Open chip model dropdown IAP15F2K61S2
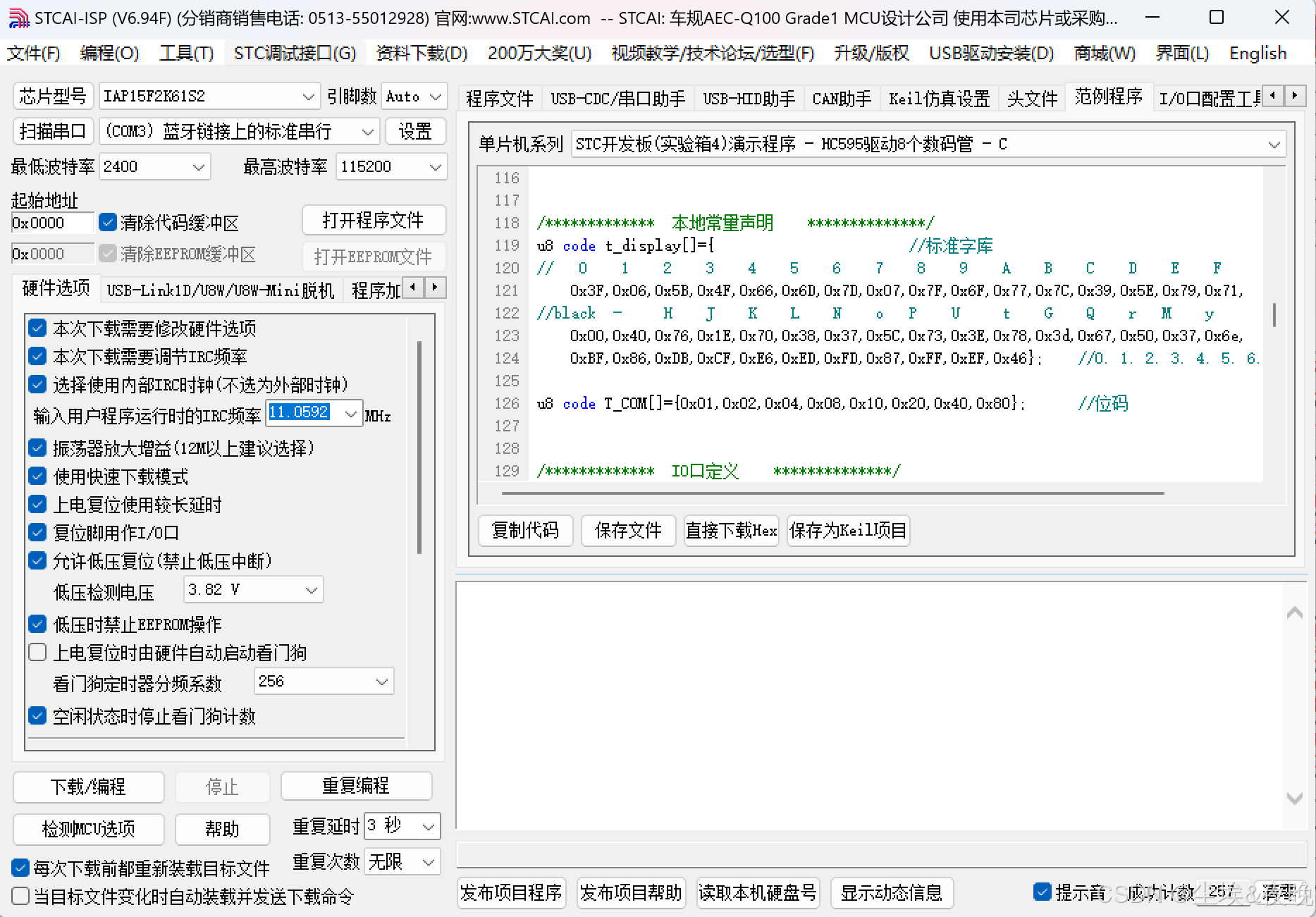Screen dimensions: 1316x917 point(209,96)
